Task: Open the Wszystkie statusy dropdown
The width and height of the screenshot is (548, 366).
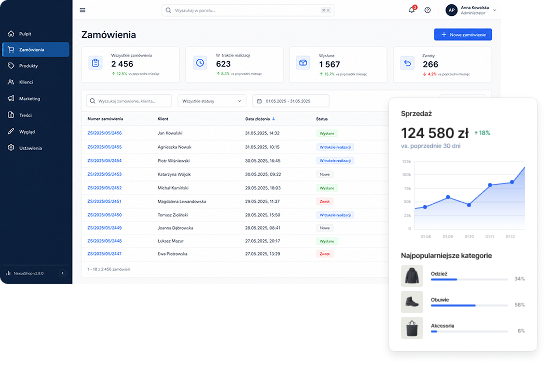Action: 212,101
